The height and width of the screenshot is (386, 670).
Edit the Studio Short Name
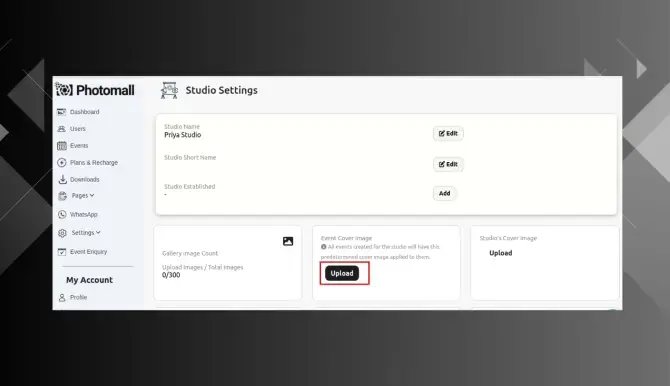point(448,164)
